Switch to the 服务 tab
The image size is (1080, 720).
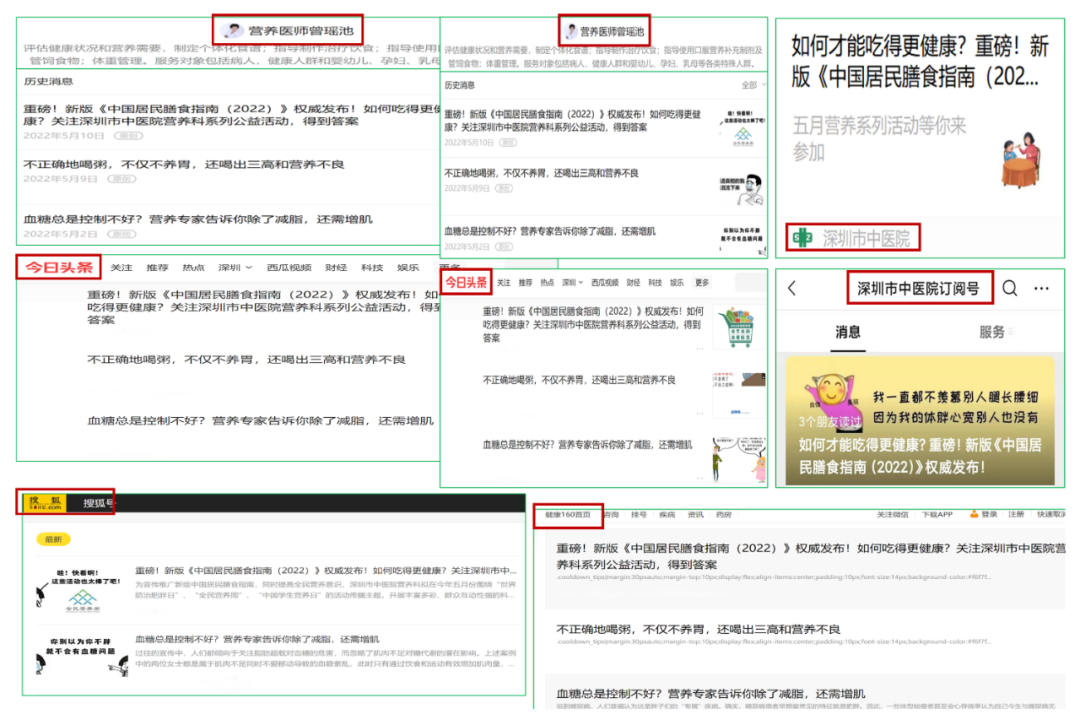[x=991, y=332]
